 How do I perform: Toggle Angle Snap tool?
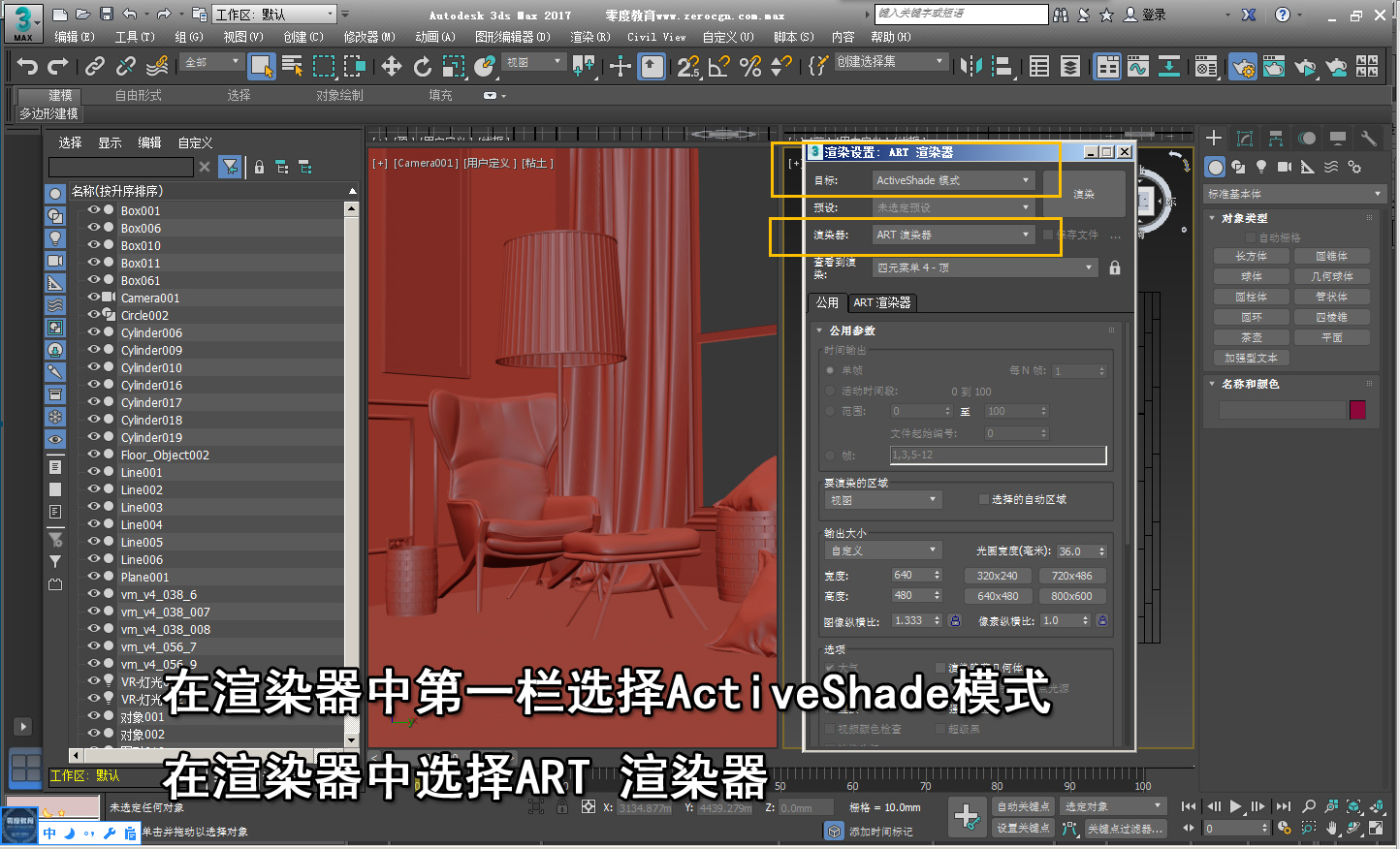(719, 66)
